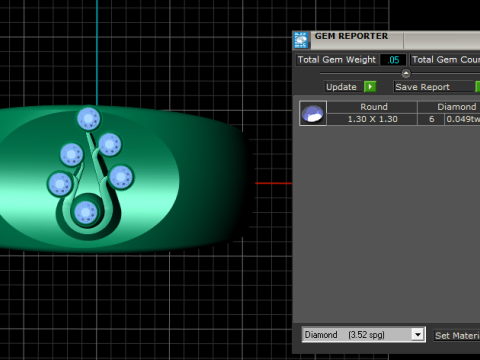Click the Save Report button

pos(434,87)
